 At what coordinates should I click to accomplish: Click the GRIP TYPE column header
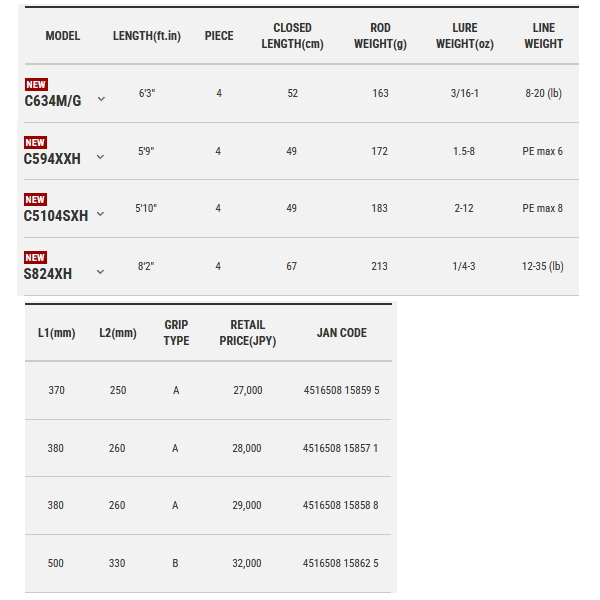click(176, 333)
